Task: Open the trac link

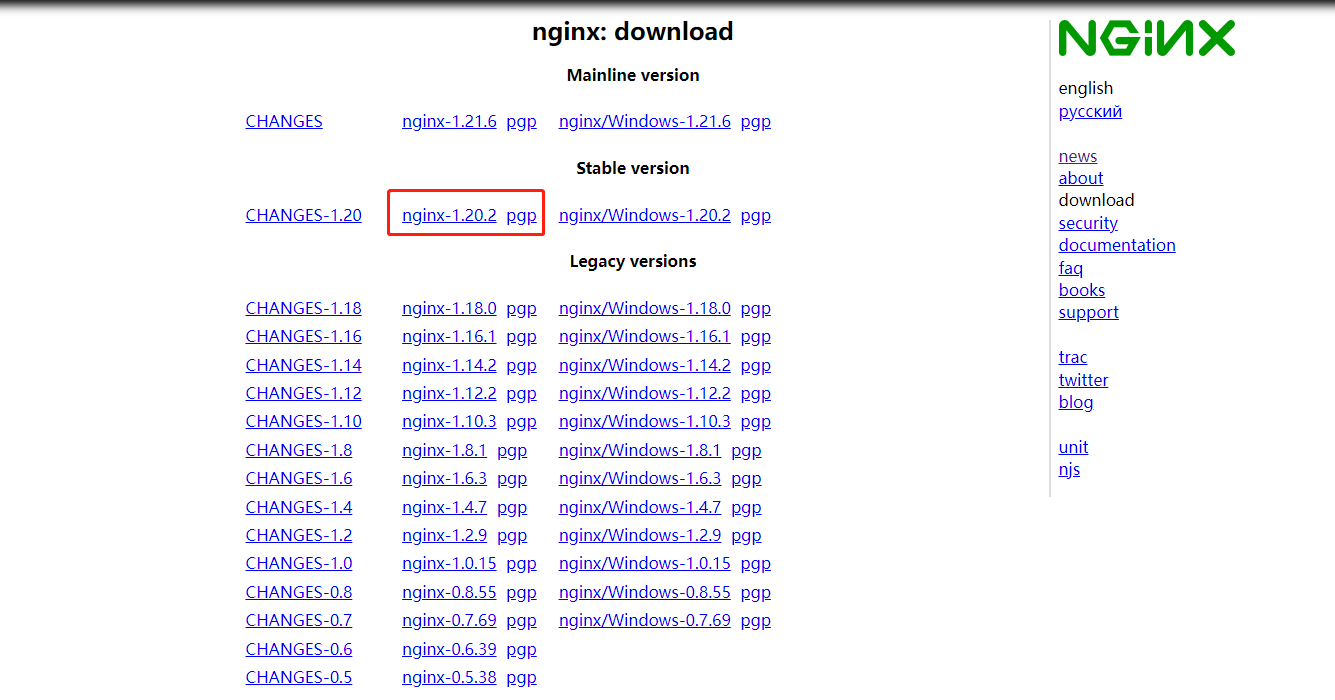Action: [x=1073, y=357]
